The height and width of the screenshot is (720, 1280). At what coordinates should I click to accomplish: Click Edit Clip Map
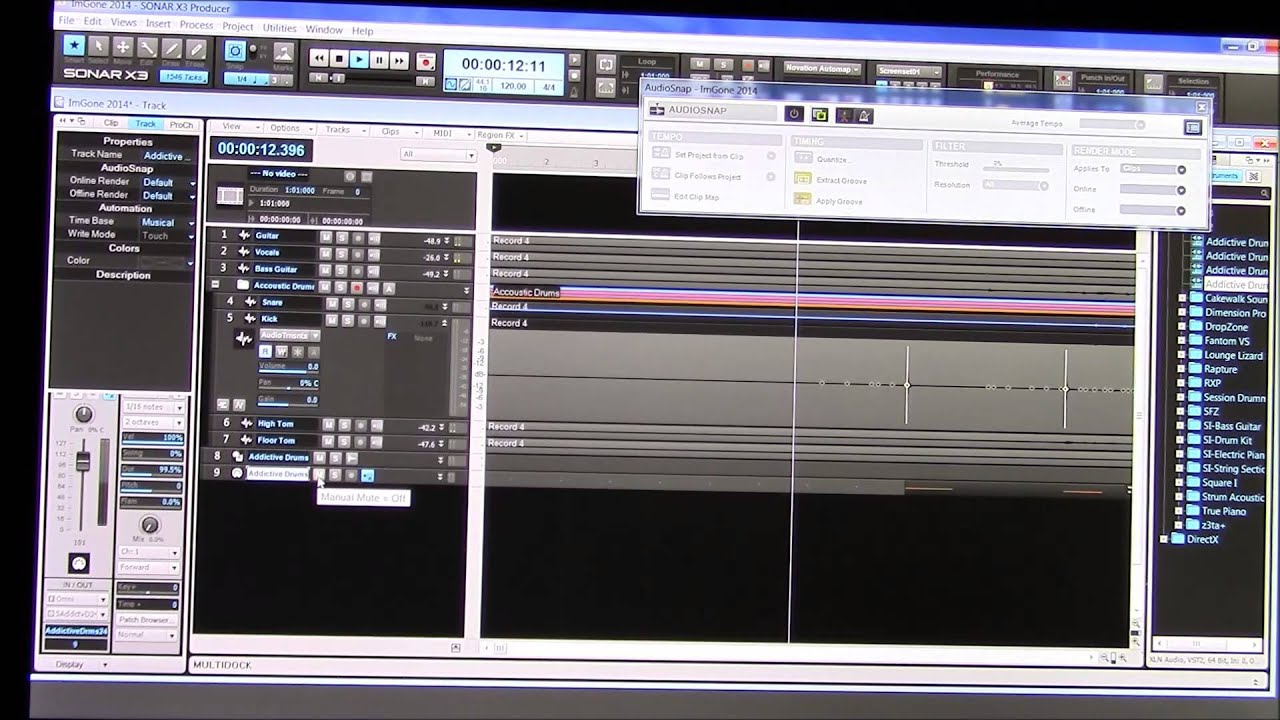pyautogui.click(x=696, y=196)
